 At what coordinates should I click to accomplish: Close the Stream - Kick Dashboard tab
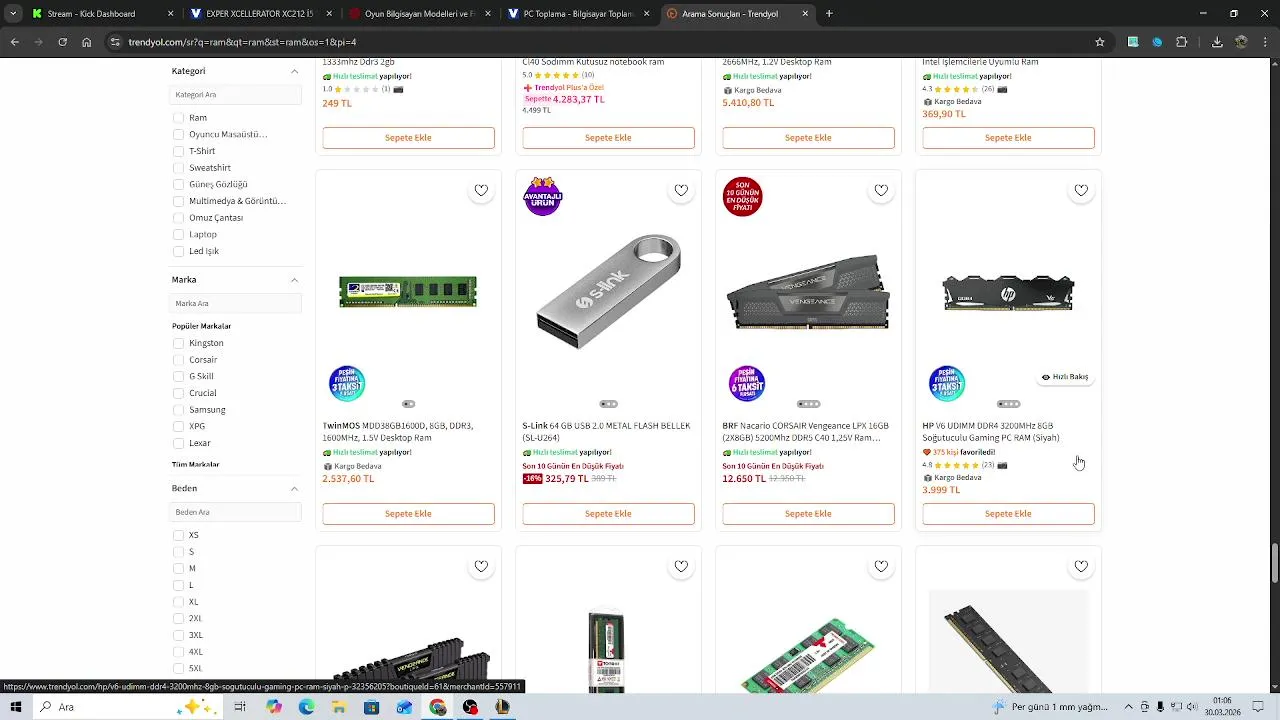pyautogui.click(x=170, y=14)
